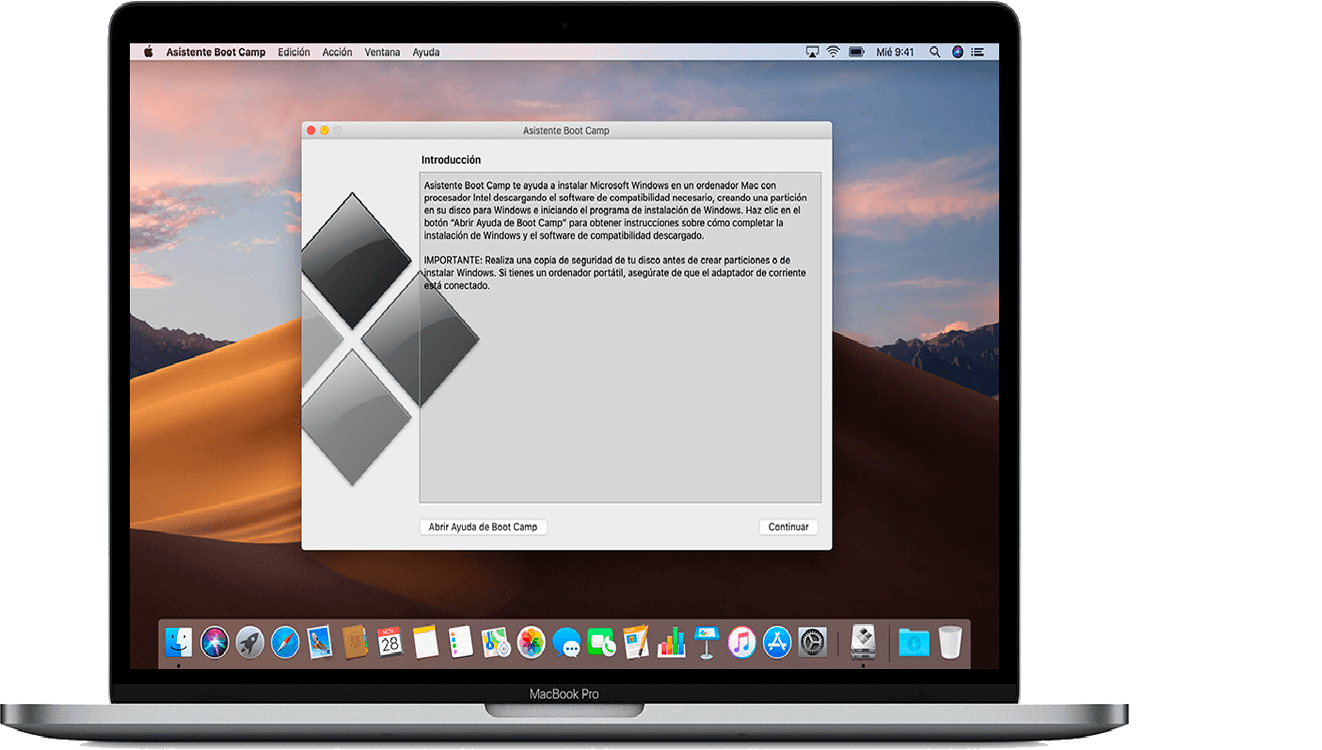
Task: Open Keynote podium icon in dock
Action: tap(707, 642)
